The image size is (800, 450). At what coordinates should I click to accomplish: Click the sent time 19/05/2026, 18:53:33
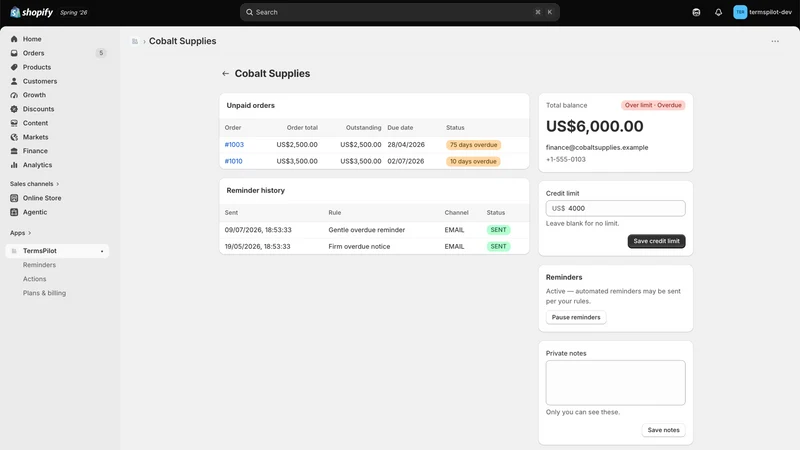(x=258, y=246)
